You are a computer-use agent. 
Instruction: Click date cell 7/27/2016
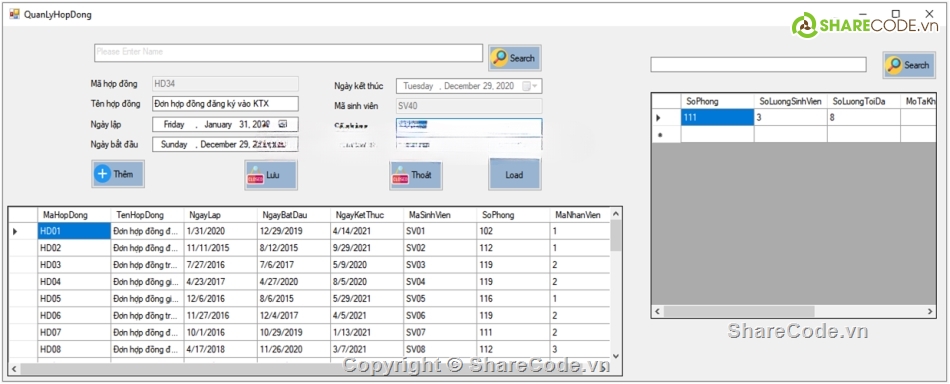tap(220, 265)
